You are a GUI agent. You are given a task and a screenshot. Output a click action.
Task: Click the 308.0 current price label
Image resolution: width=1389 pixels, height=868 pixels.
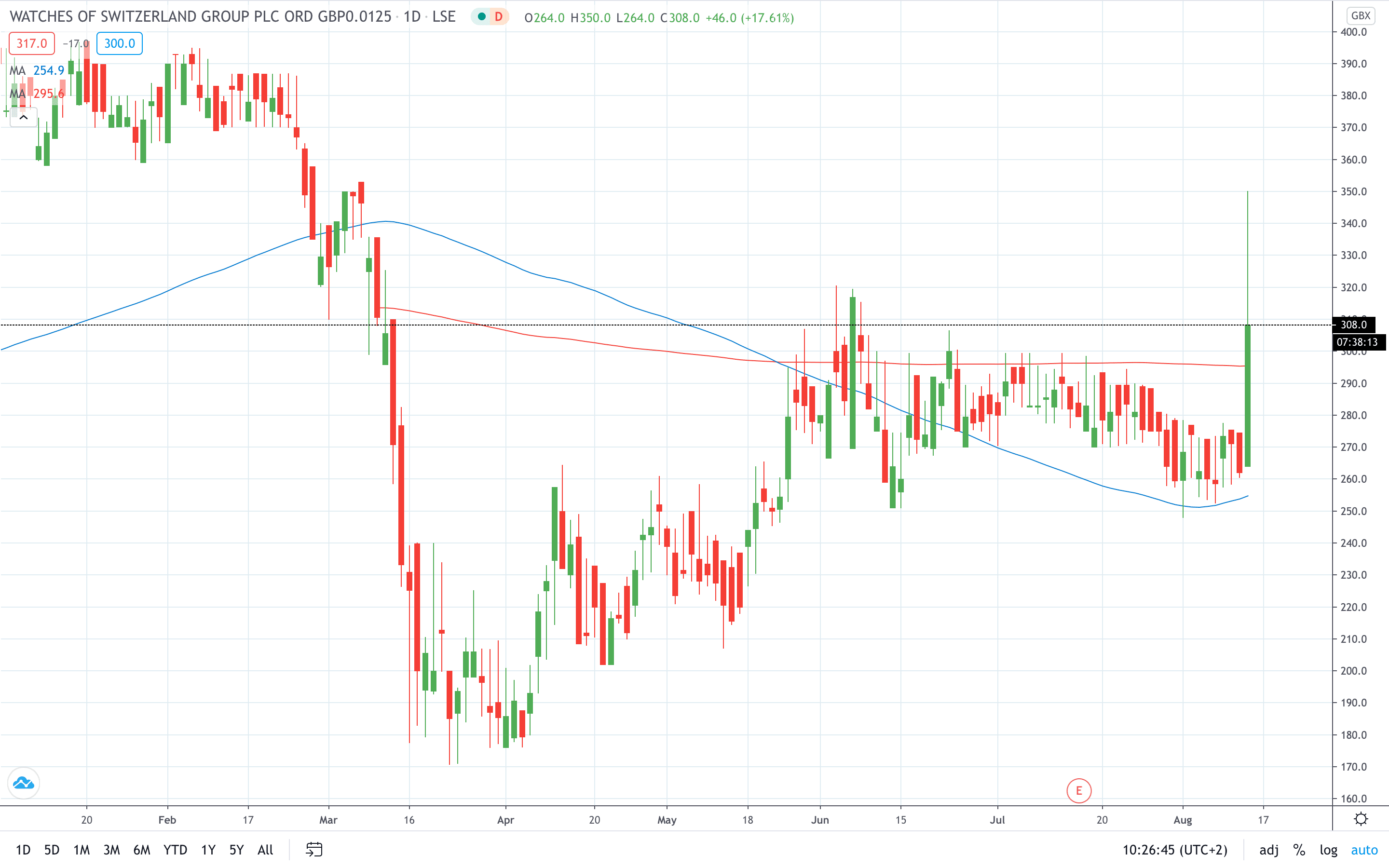tap(1353, 325)
